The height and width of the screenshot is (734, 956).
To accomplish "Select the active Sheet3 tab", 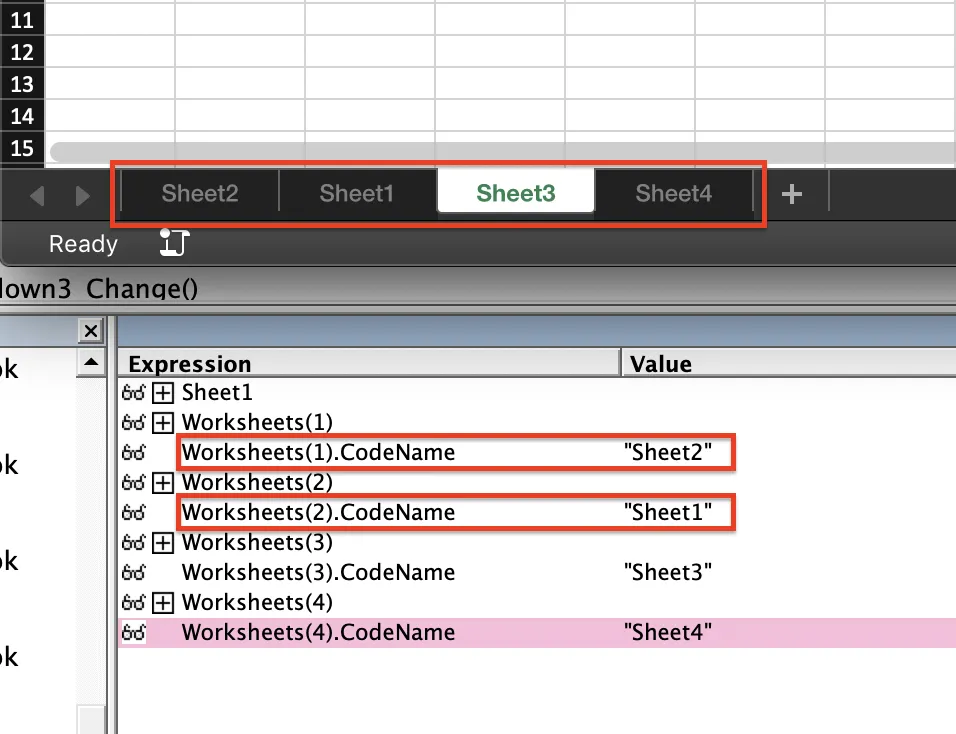I will click(x=516, y=191).
